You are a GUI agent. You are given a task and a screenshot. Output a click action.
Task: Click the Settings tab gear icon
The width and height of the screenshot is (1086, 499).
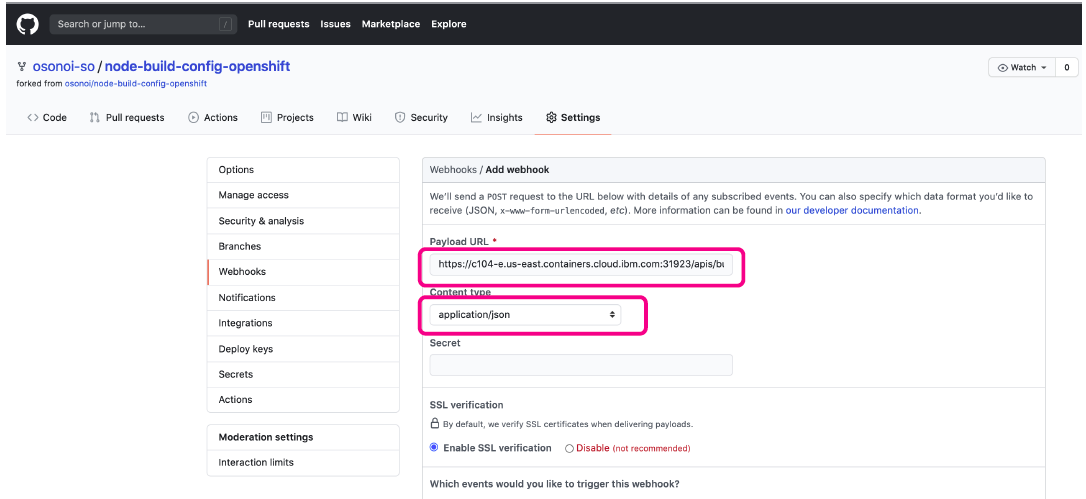551,118
